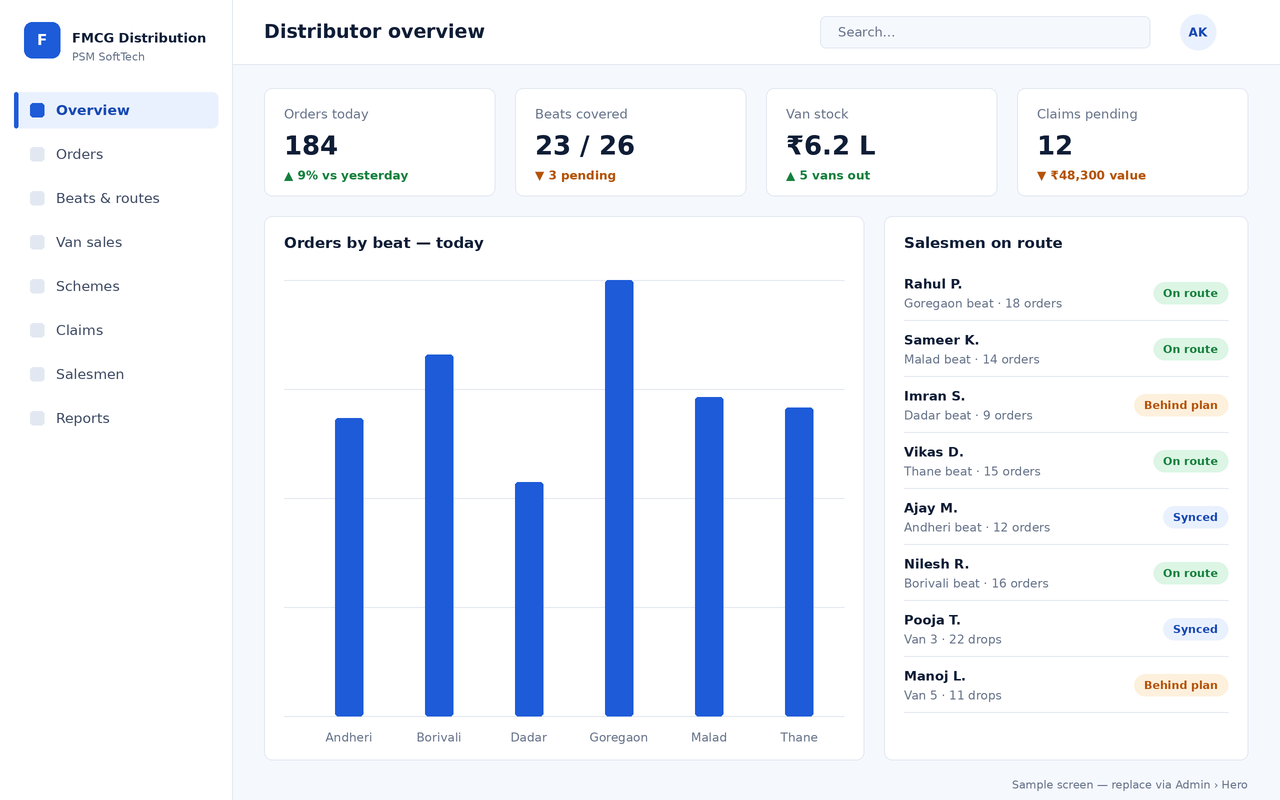Click the Schemes sidebar icon
Viewport: 1280px width, 800px height.
pyautogui.click(x=37, y=286)
